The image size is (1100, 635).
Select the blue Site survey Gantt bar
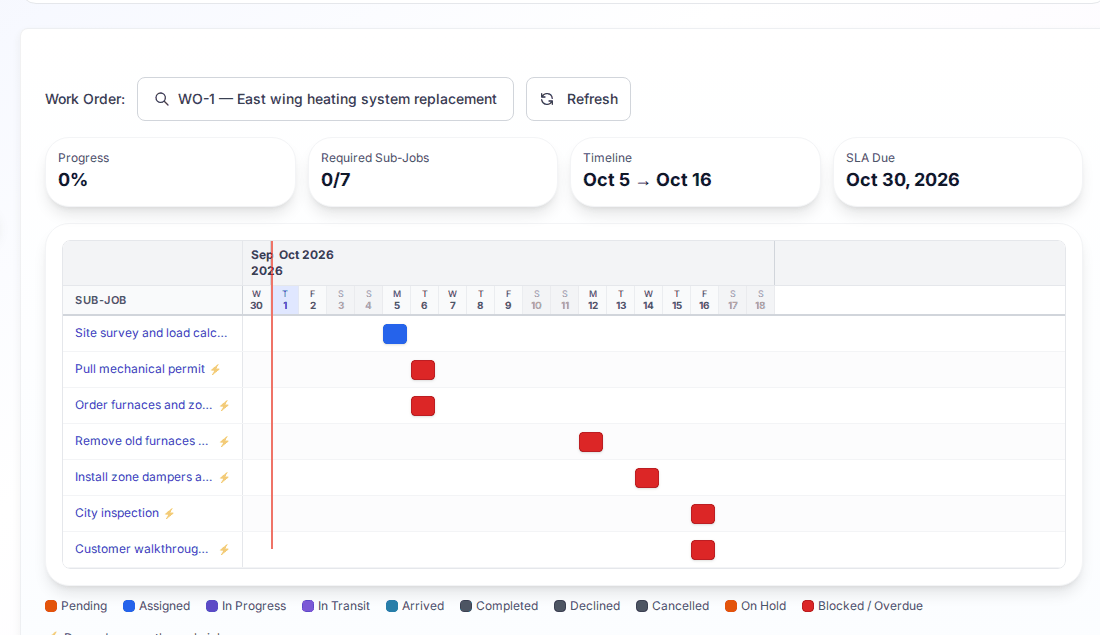point(395,334)
